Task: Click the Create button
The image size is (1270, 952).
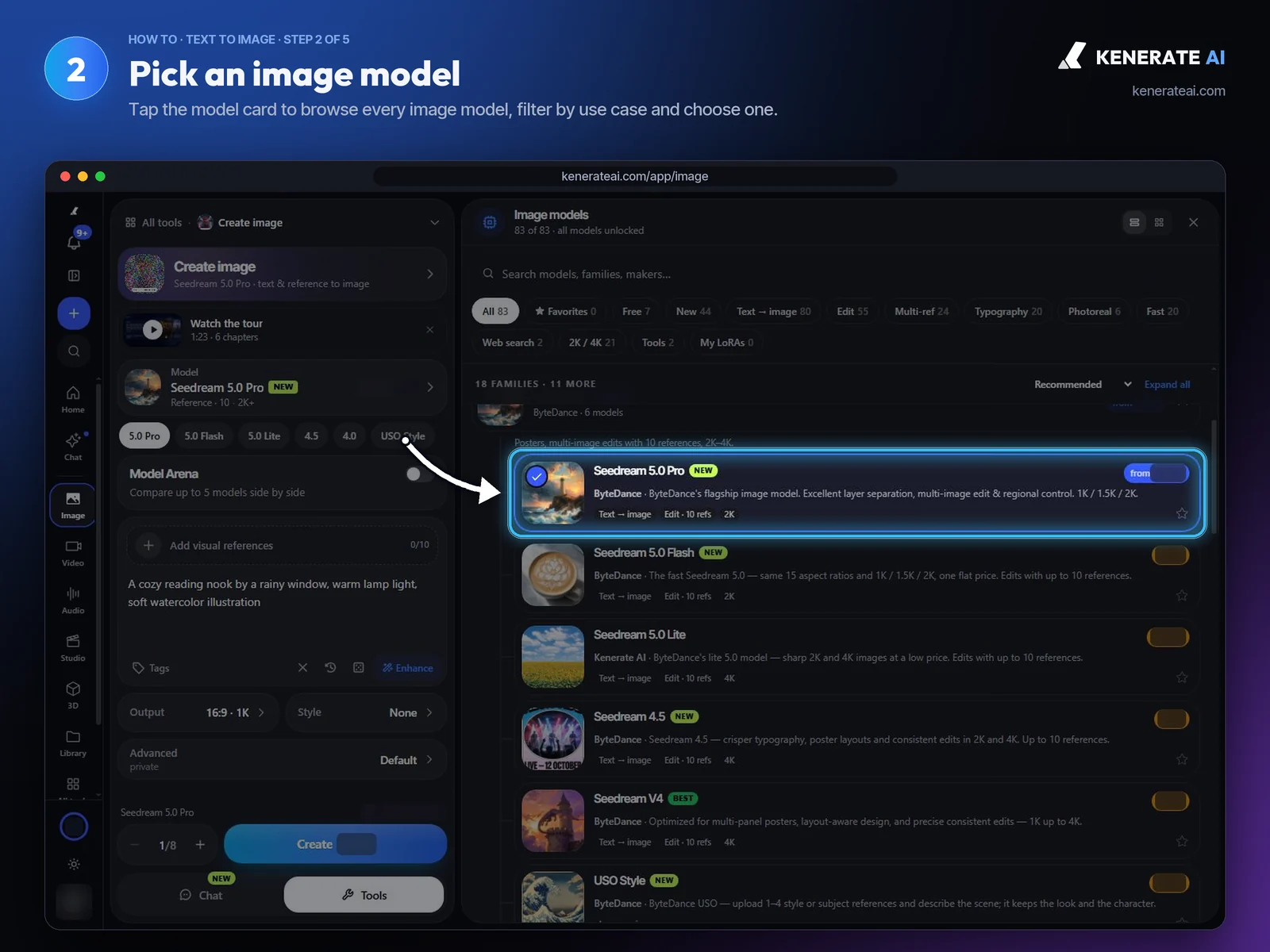Action: 336,844
